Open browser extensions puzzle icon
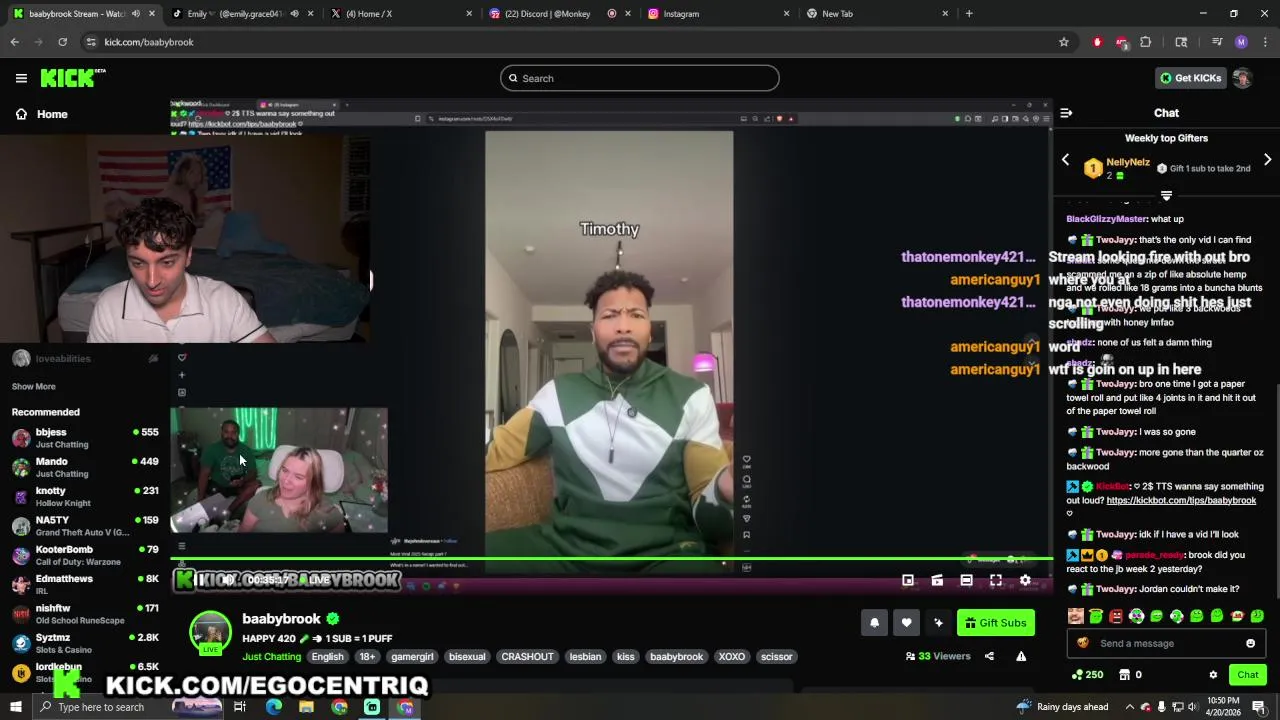 pyautogui.click(x=1146, y=42)
